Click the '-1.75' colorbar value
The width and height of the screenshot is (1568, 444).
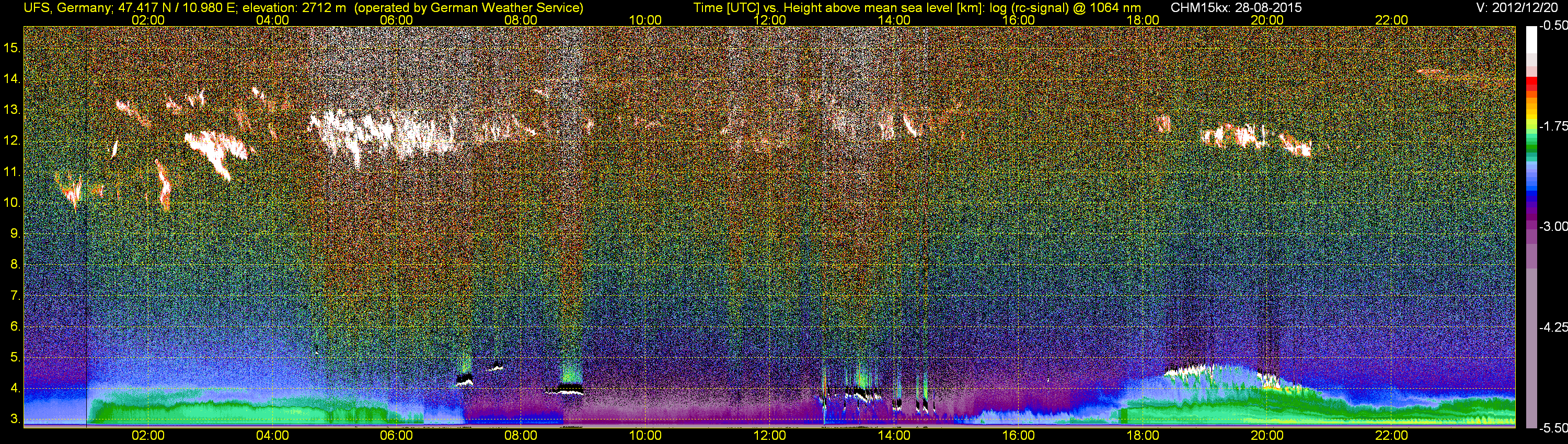tap(1553, 126)
